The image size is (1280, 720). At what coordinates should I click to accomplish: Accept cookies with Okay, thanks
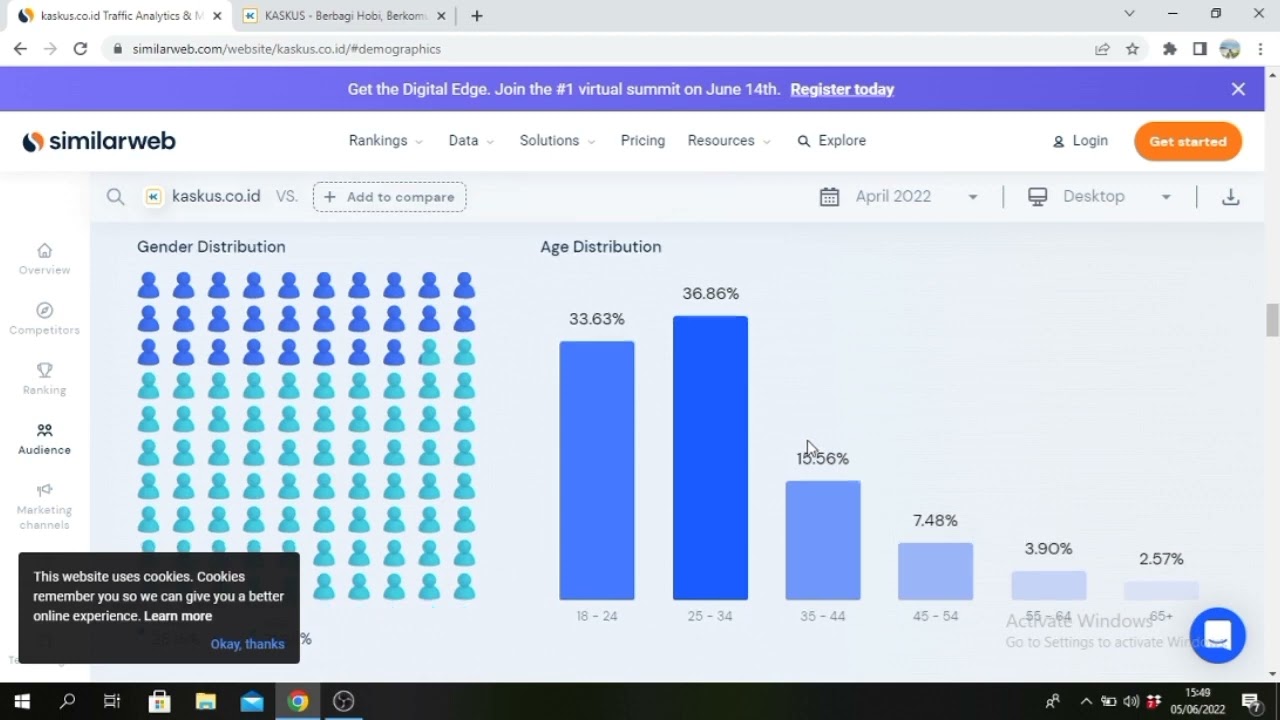coord(247,644)
